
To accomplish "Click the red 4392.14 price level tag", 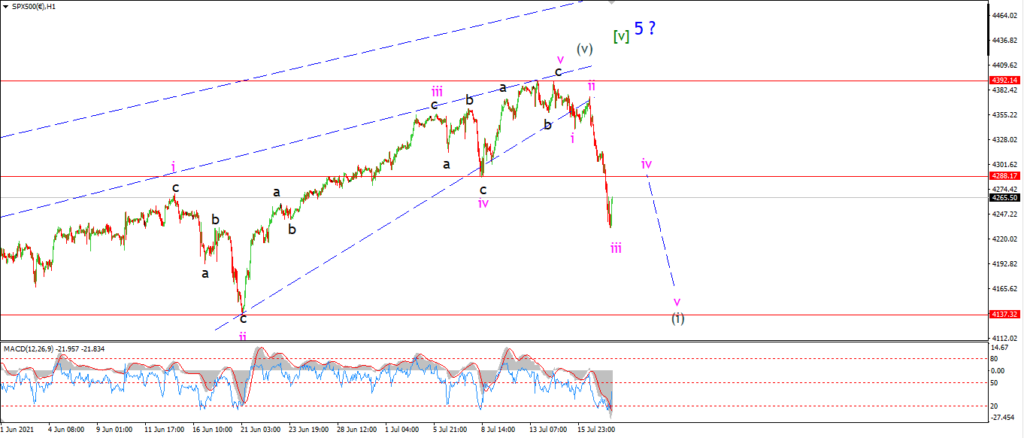I will point(1004,80).
